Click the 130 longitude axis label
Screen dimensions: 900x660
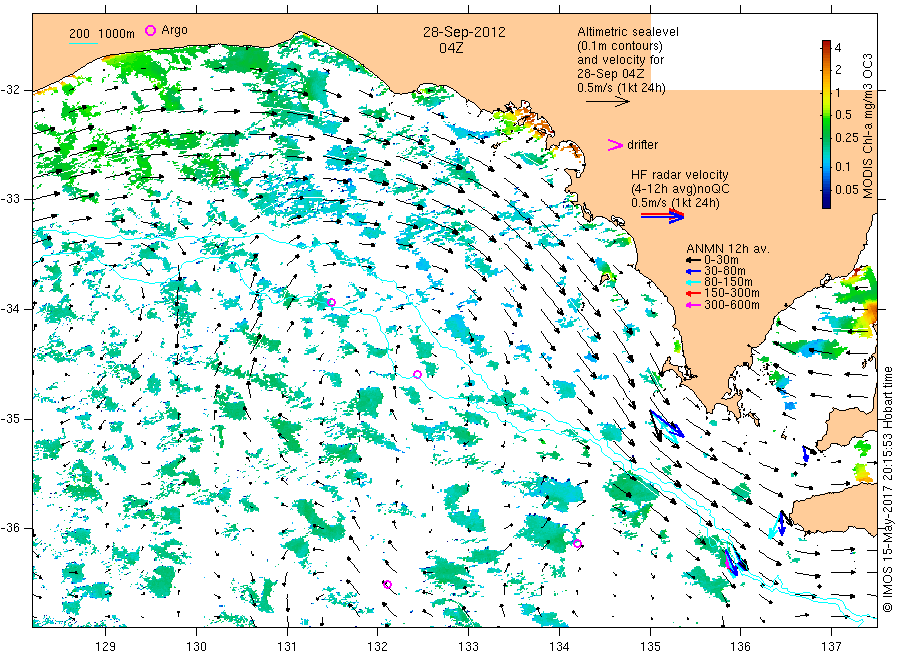(196, 647)
